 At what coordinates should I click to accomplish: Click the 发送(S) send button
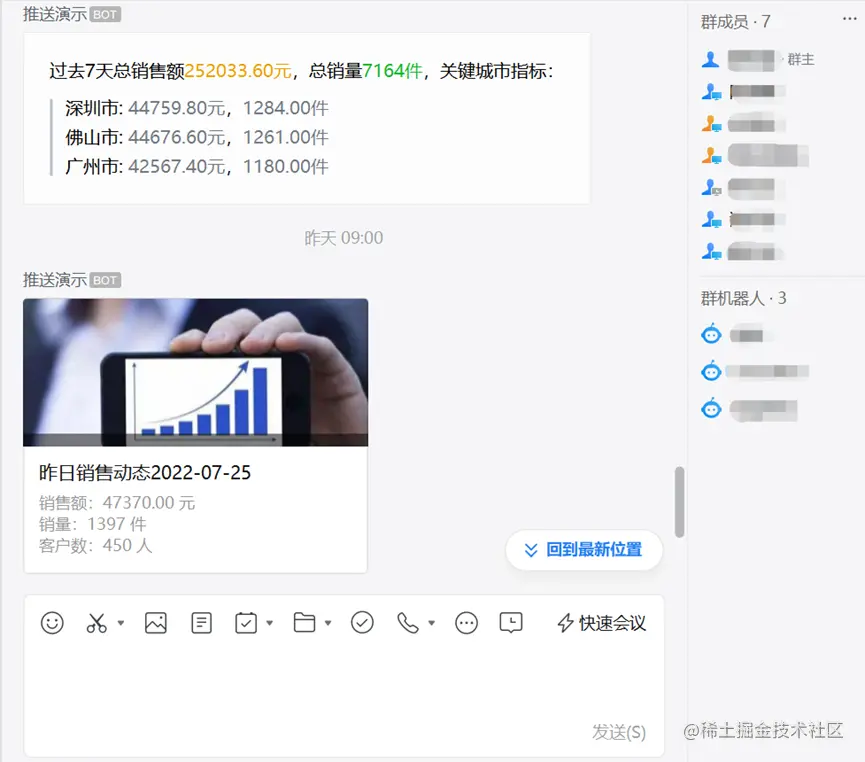pyautogui.click(x=619, y=732)
